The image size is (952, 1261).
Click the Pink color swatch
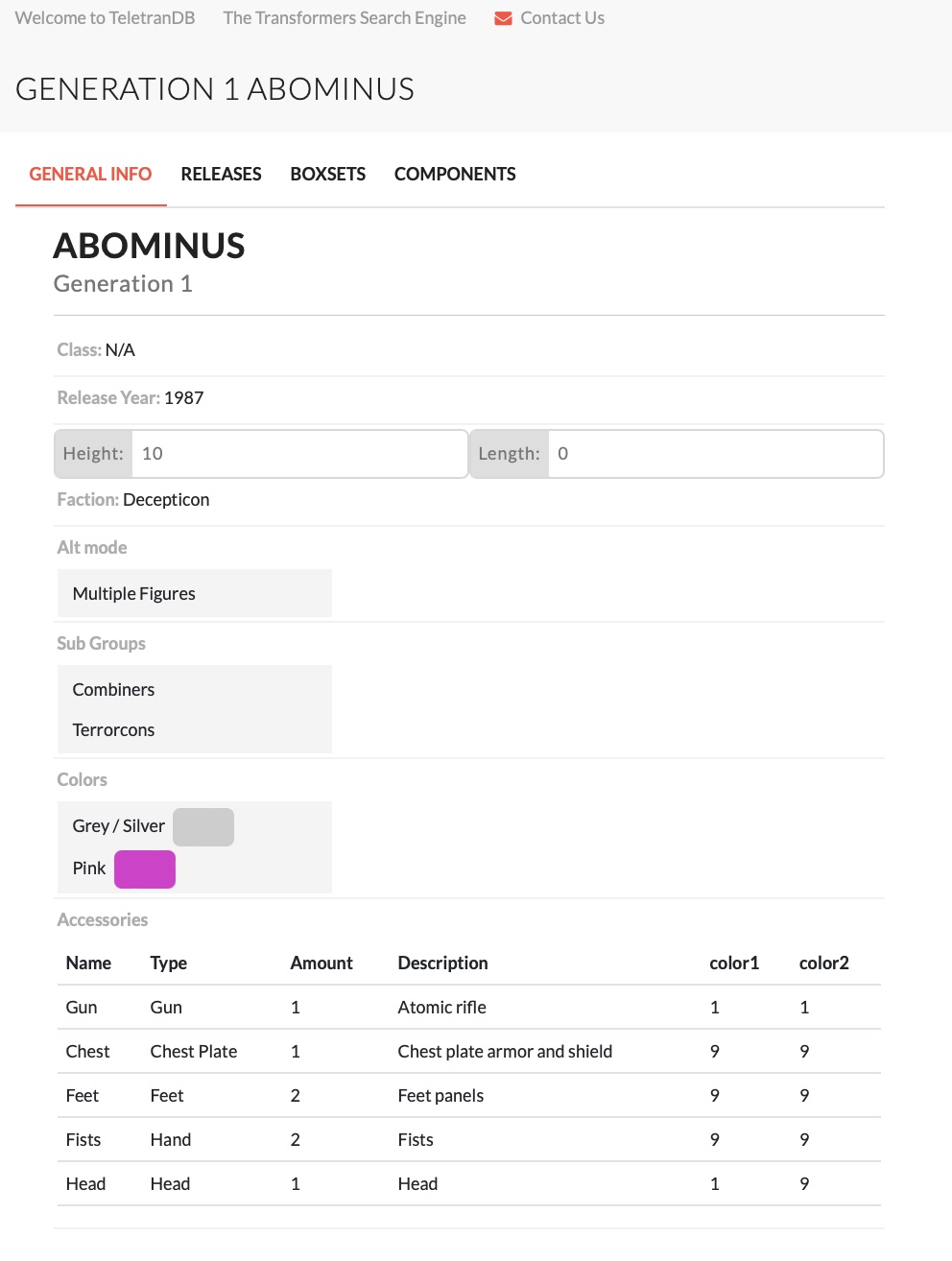[145, 869]
